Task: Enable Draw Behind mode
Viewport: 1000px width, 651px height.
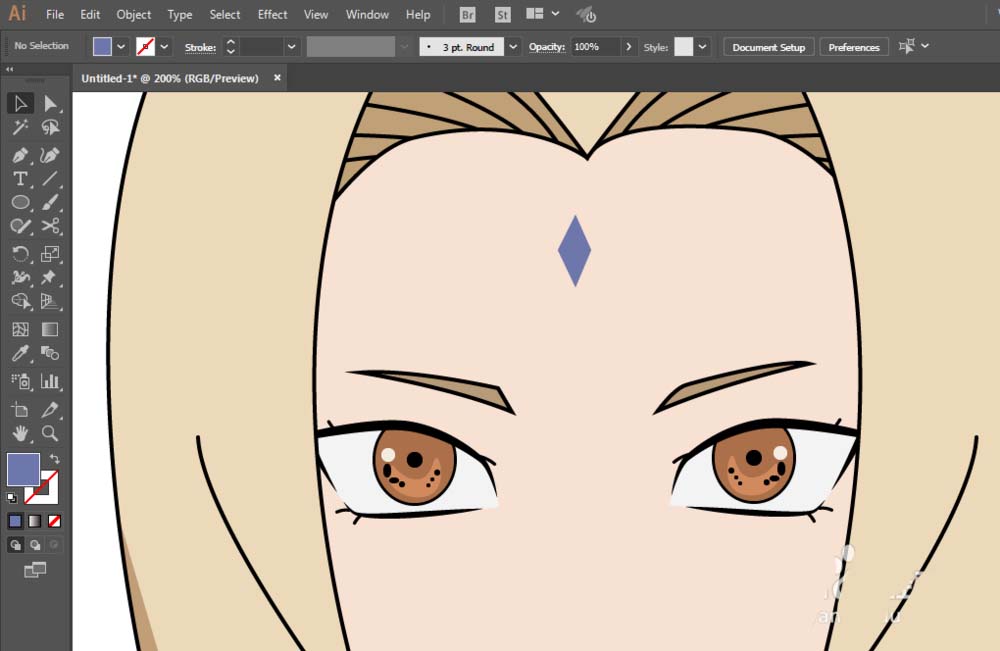Action: pos(35,545)
